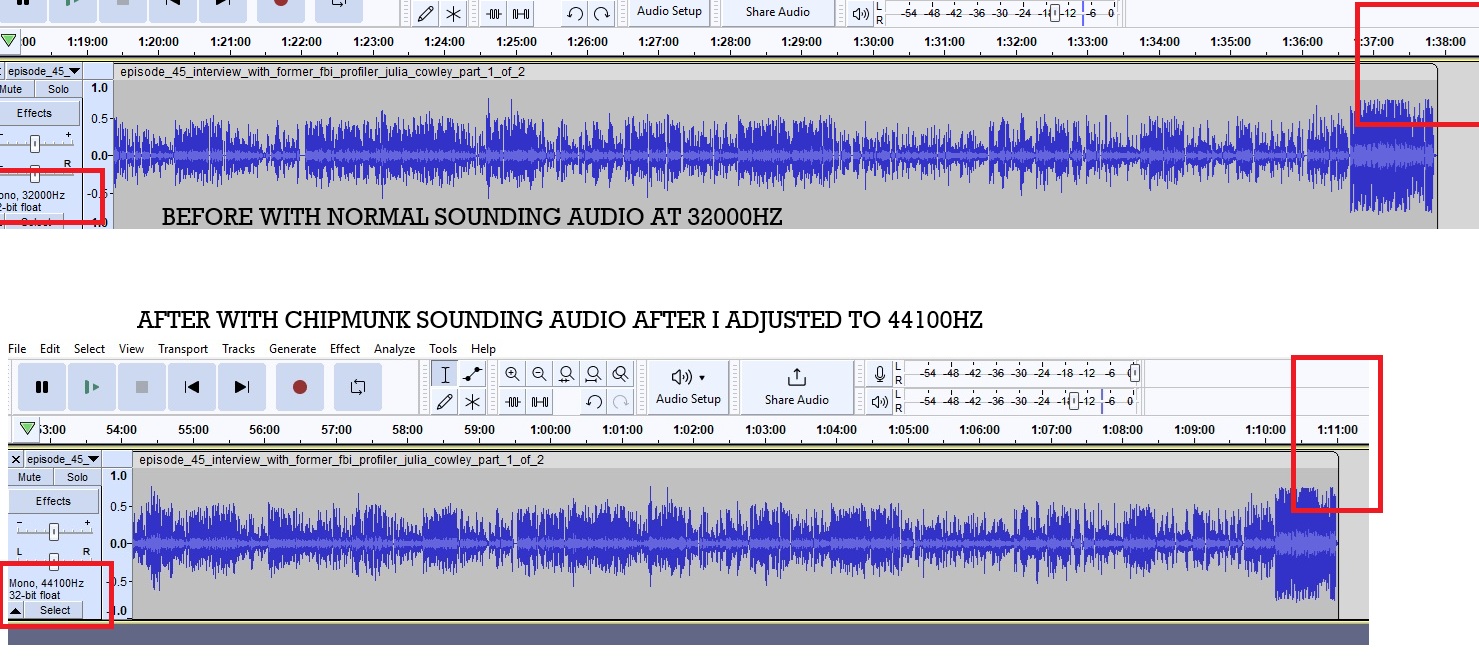The height and width of the screenshot is (665, 1479).
Task: Click clip title in lower window track
Action: click(341, 459)
